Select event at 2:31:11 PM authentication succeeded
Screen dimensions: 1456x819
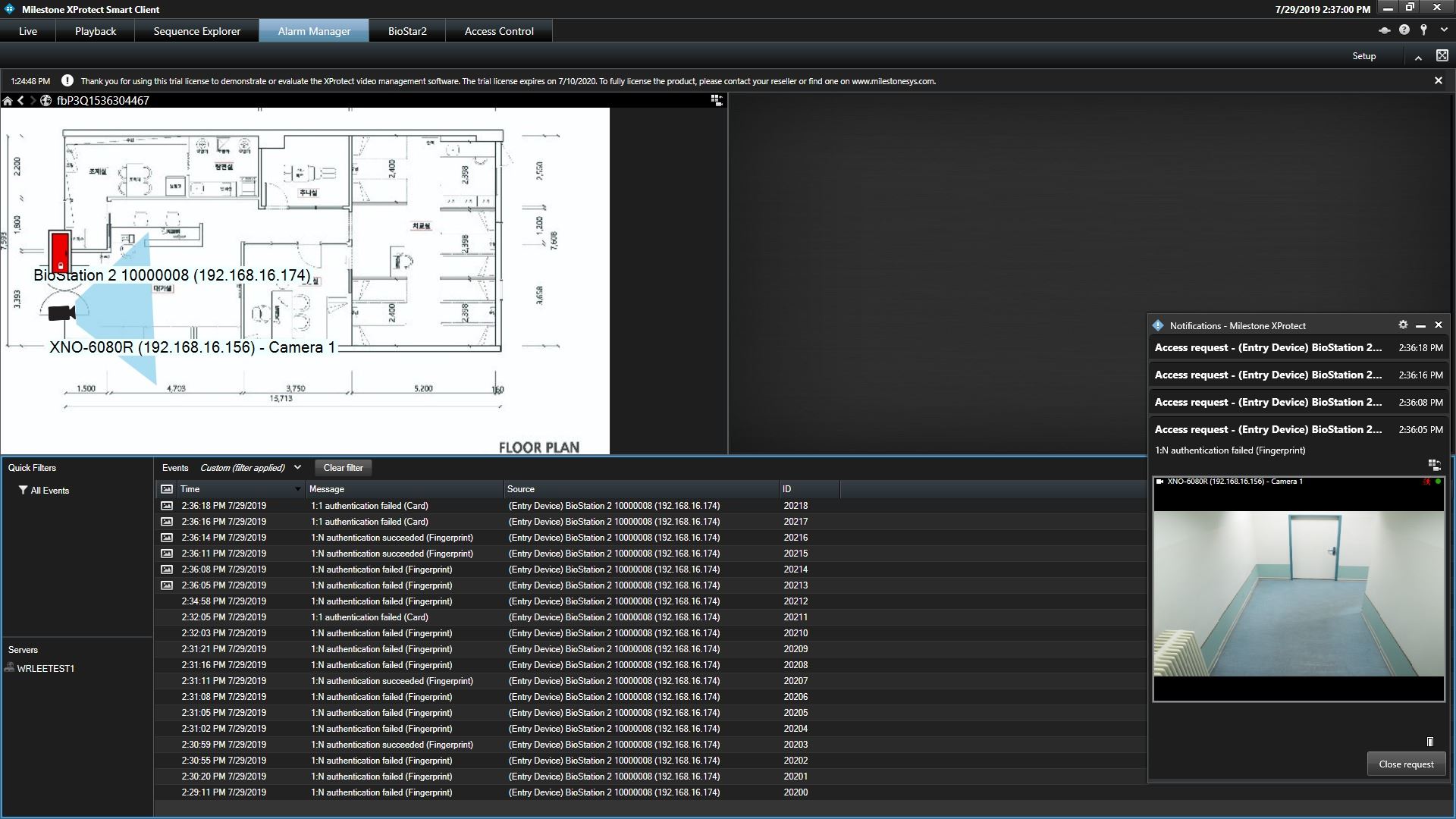pos(650,681)
